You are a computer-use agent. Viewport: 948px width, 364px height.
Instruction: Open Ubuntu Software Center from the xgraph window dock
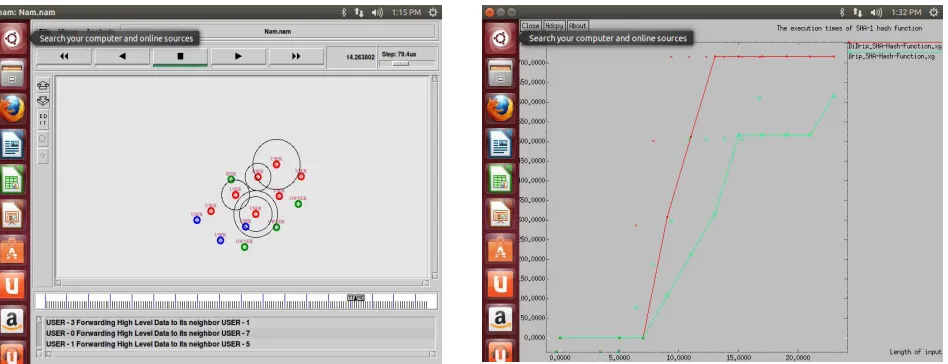pos(500,250)
